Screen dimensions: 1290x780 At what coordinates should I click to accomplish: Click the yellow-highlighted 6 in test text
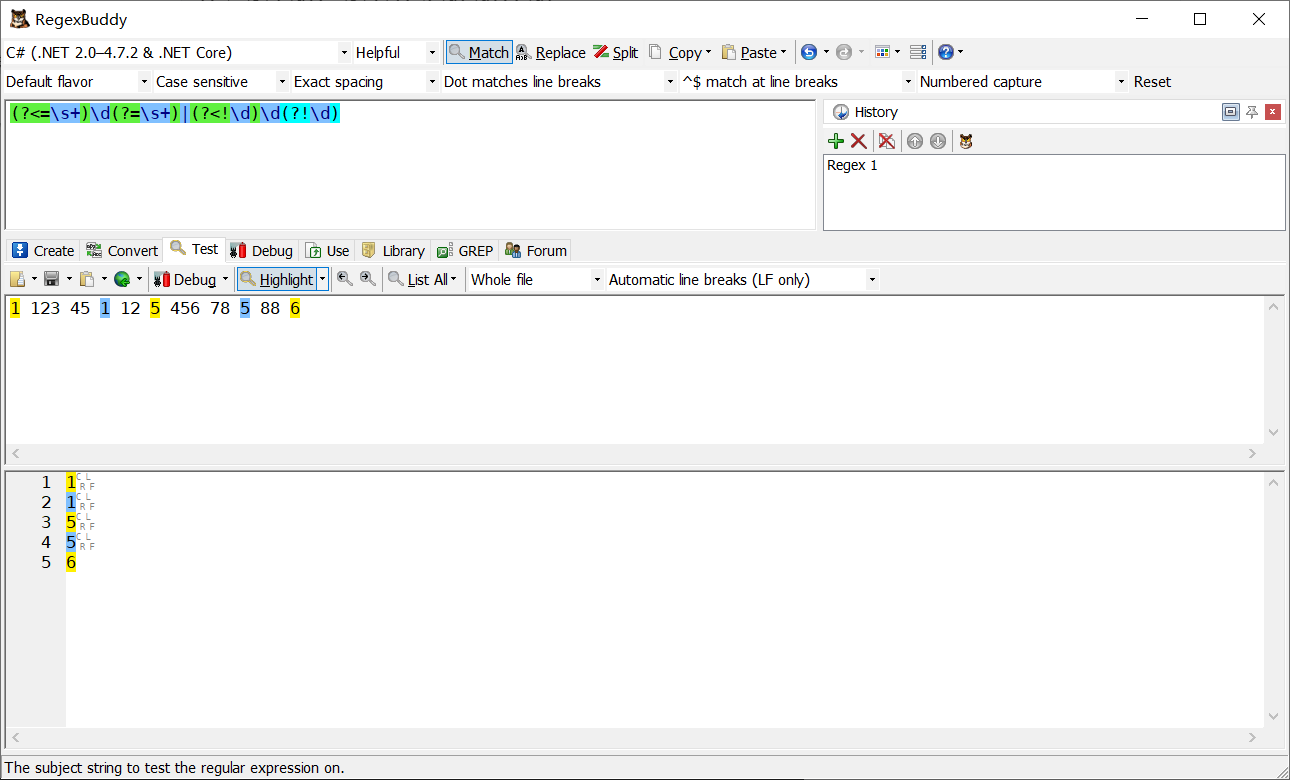295,309
